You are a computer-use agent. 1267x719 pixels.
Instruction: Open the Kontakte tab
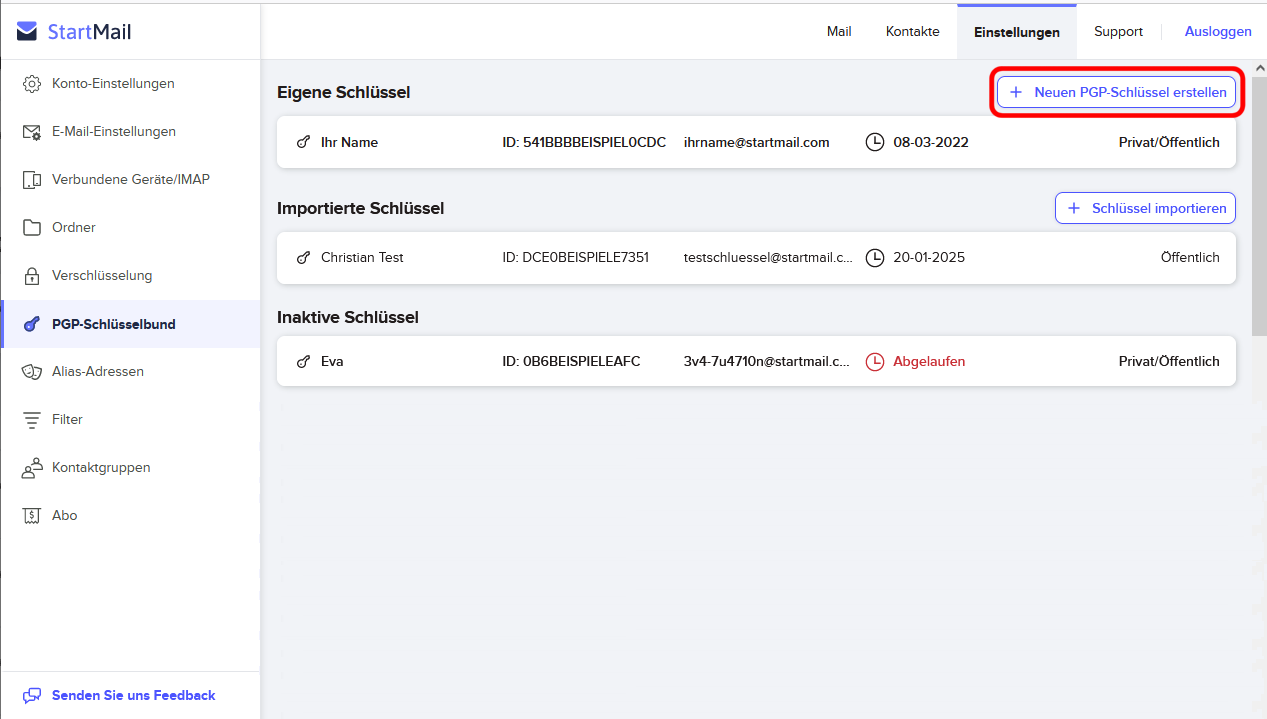[x=913, y=32]
